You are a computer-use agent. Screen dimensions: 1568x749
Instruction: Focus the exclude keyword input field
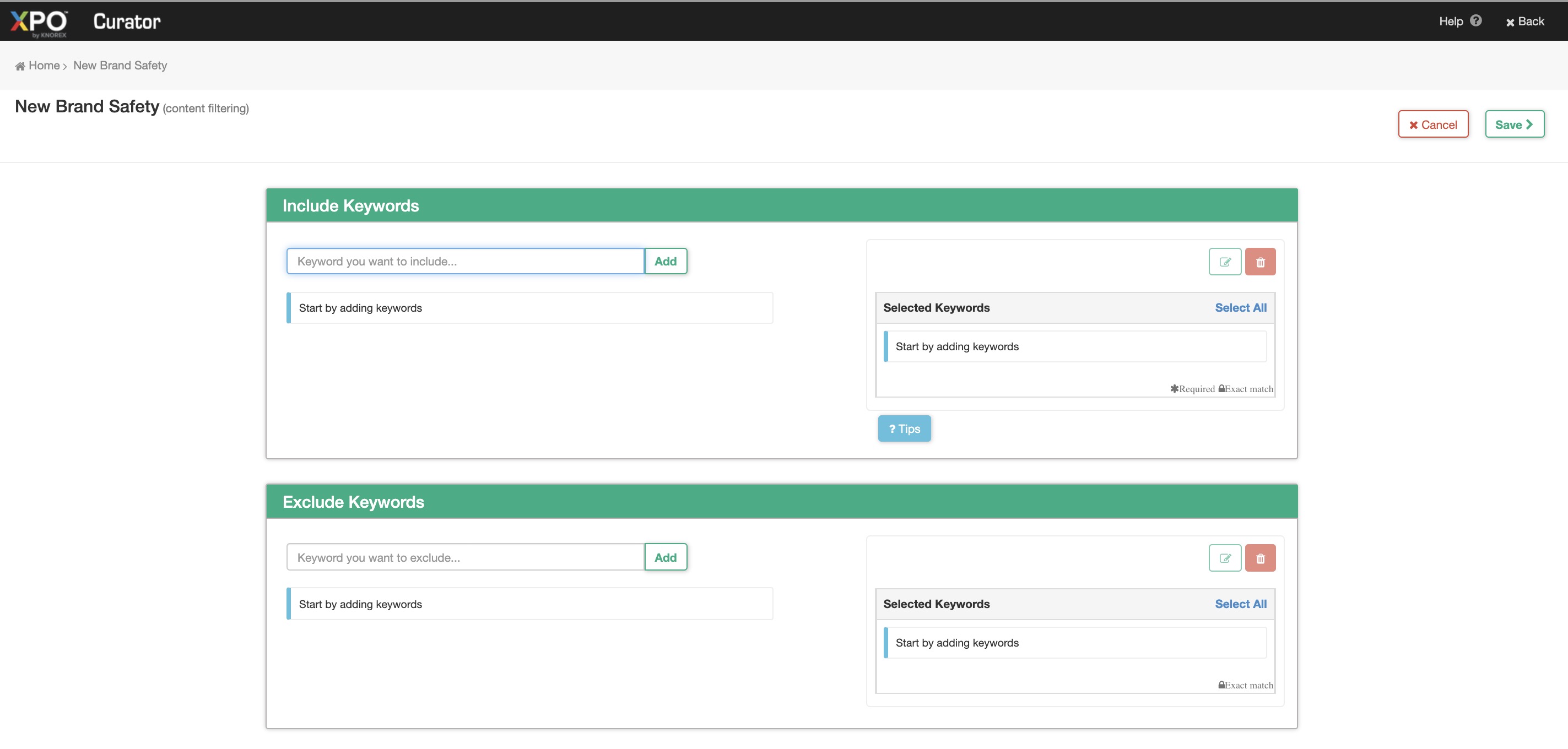[x=465, y=557]
